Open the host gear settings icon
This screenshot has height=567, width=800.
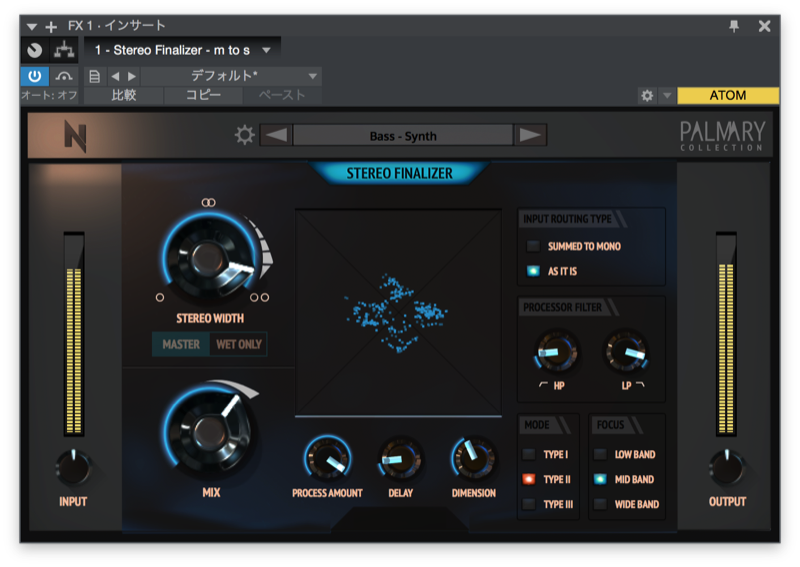coord(647,95)
